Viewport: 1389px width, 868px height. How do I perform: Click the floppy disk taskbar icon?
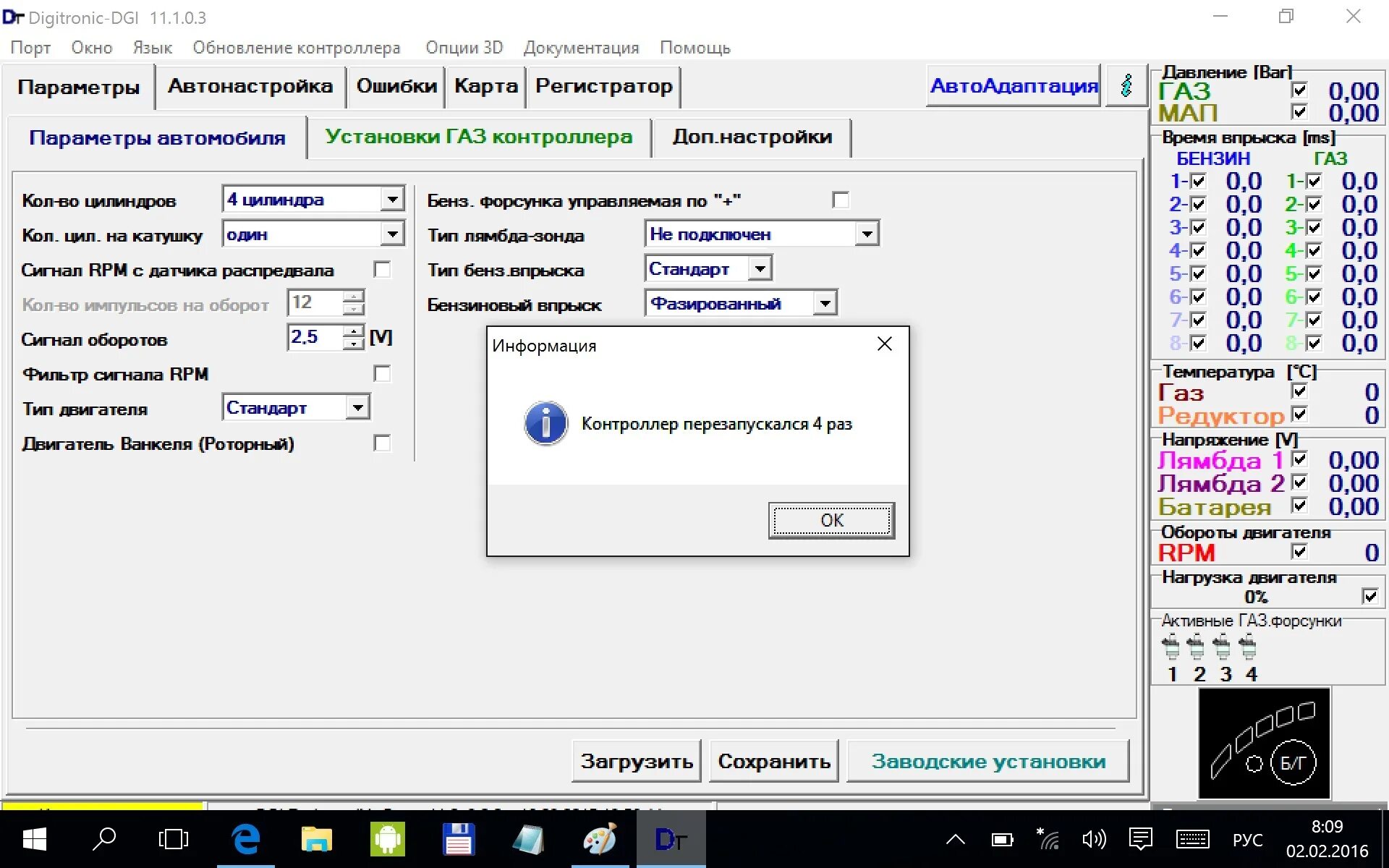[458, 839]
